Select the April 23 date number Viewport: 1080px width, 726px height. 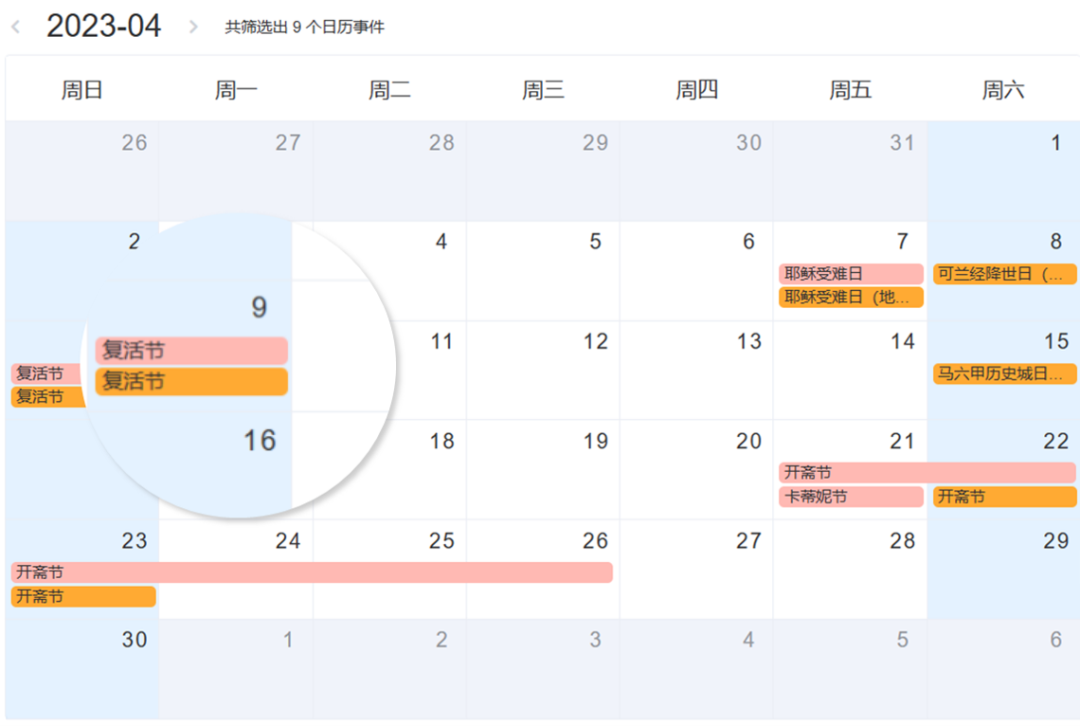coord(134,541)
